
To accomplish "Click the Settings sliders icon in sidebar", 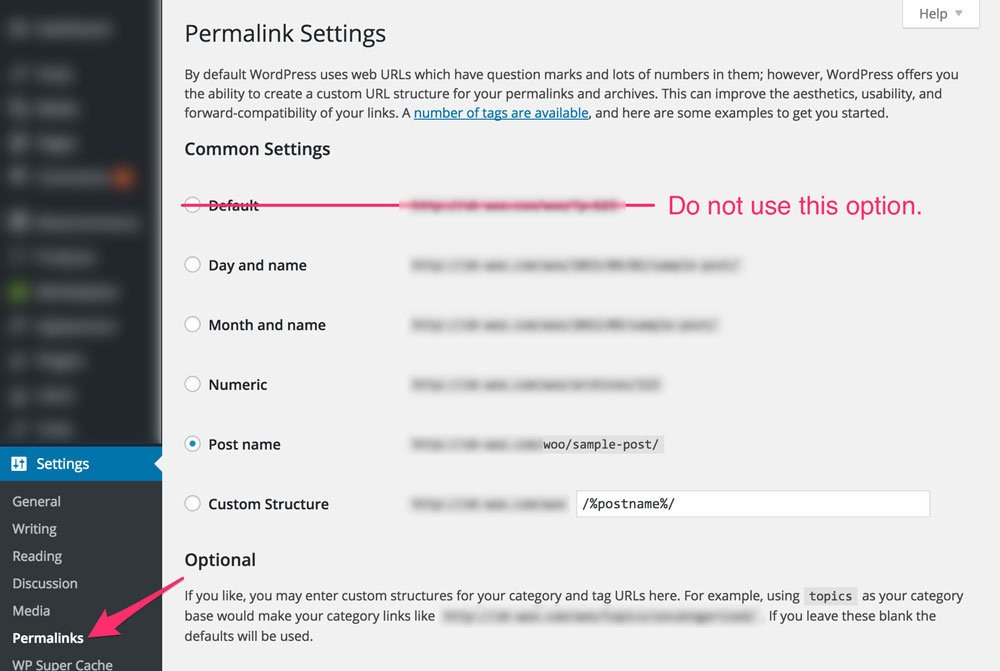I will [x=19, y=464].
